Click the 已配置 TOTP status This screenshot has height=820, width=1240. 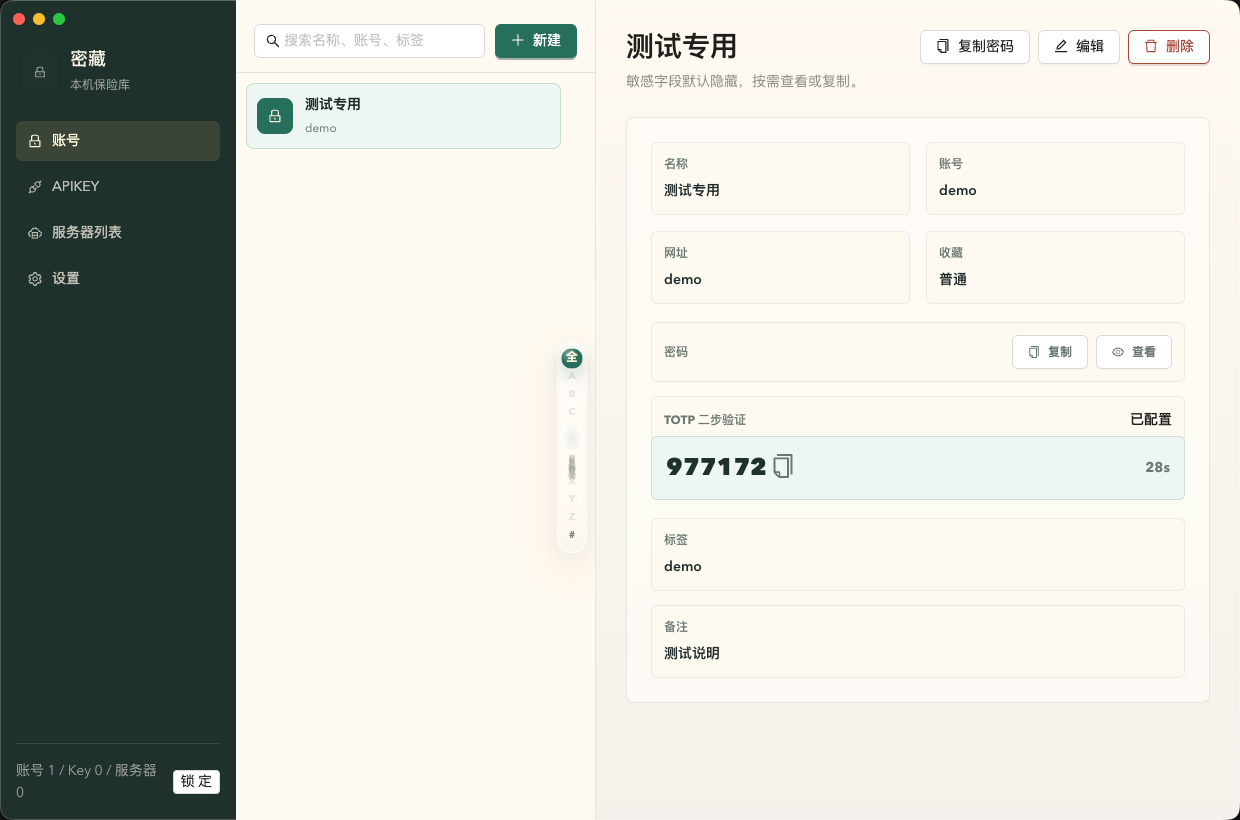click(x=1151, y=419)
